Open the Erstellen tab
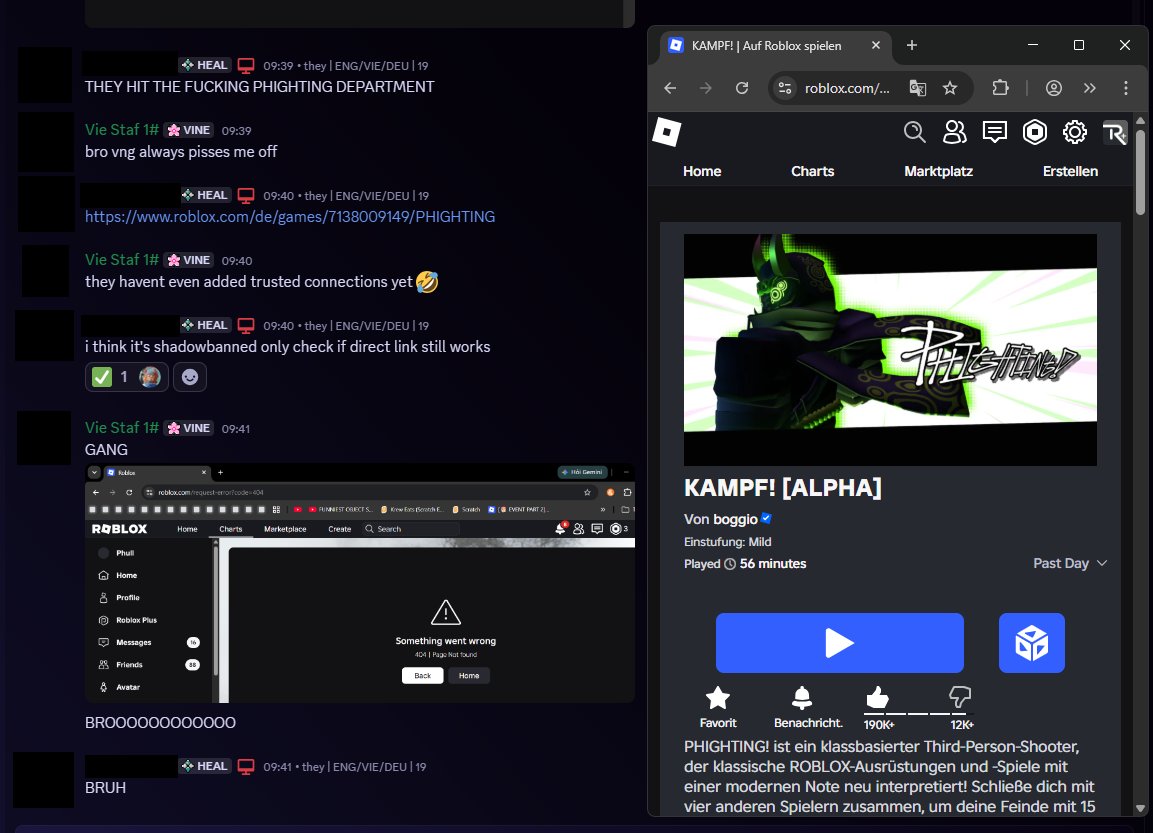The width and height of the screenshot is (1153, 833). [x=1070, y=171]
